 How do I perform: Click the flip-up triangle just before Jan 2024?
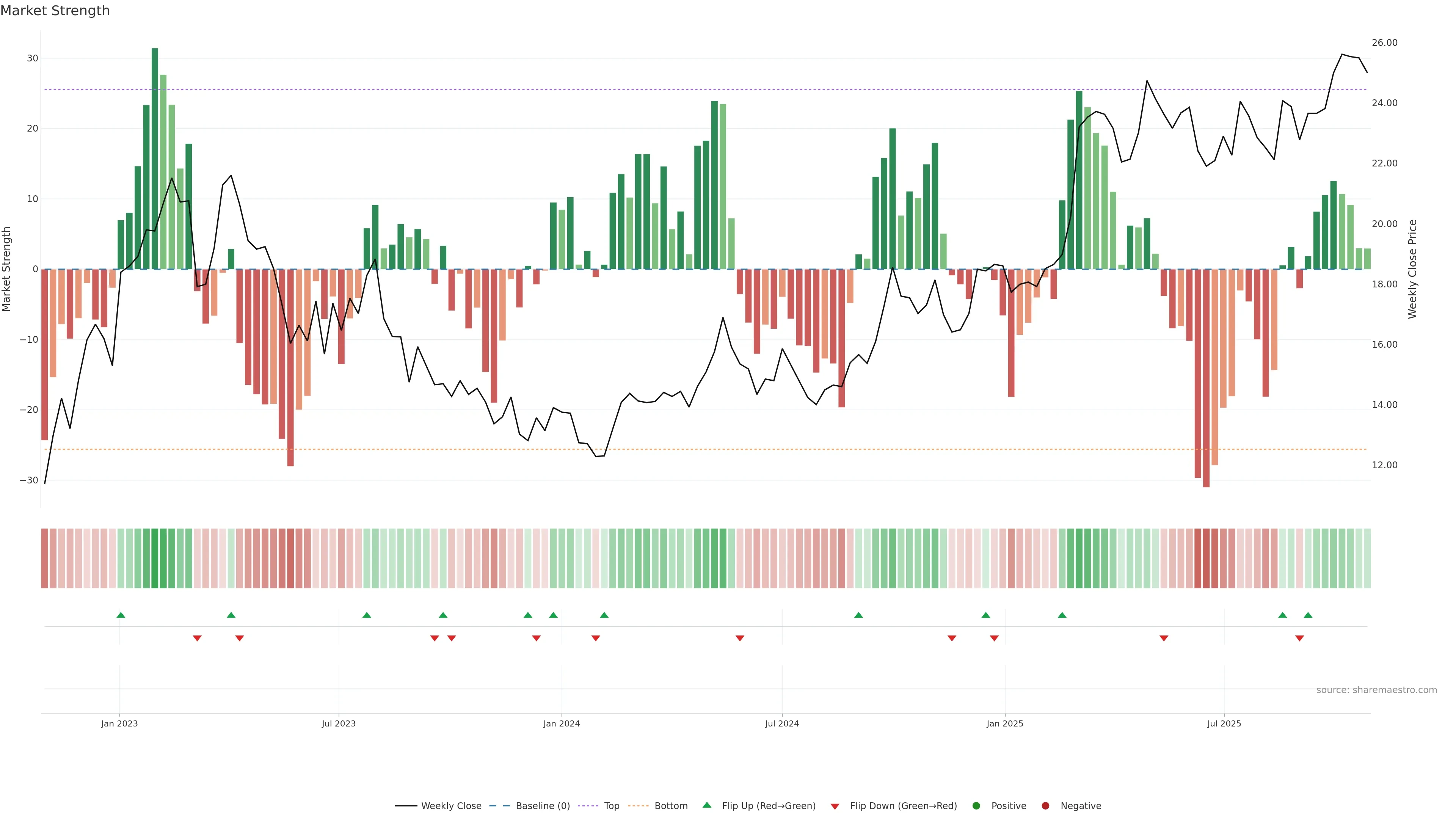pyautogui.click(x=553, y=615)
